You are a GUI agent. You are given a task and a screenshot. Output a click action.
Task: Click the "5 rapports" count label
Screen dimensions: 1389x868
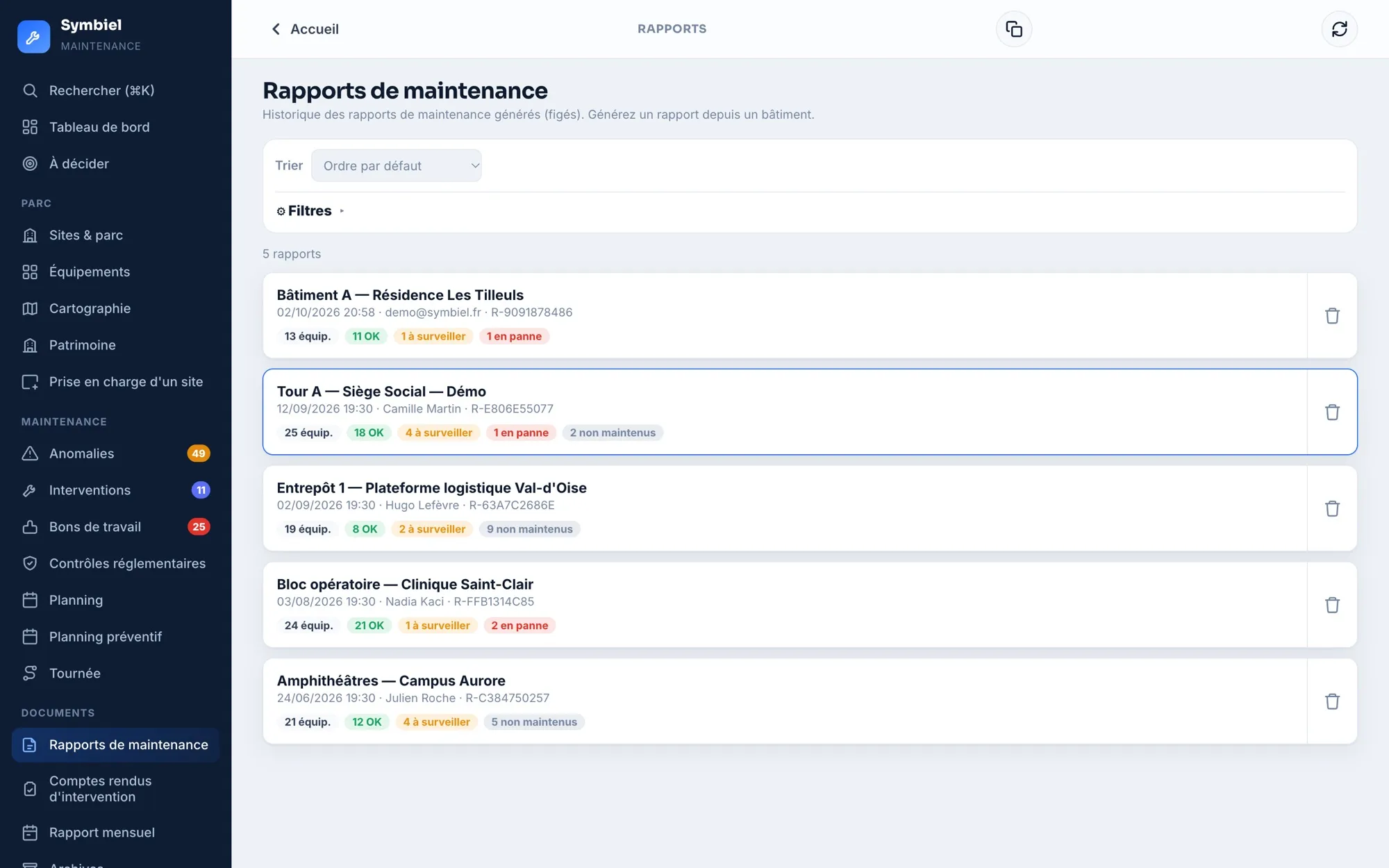(x=292, y=254)
